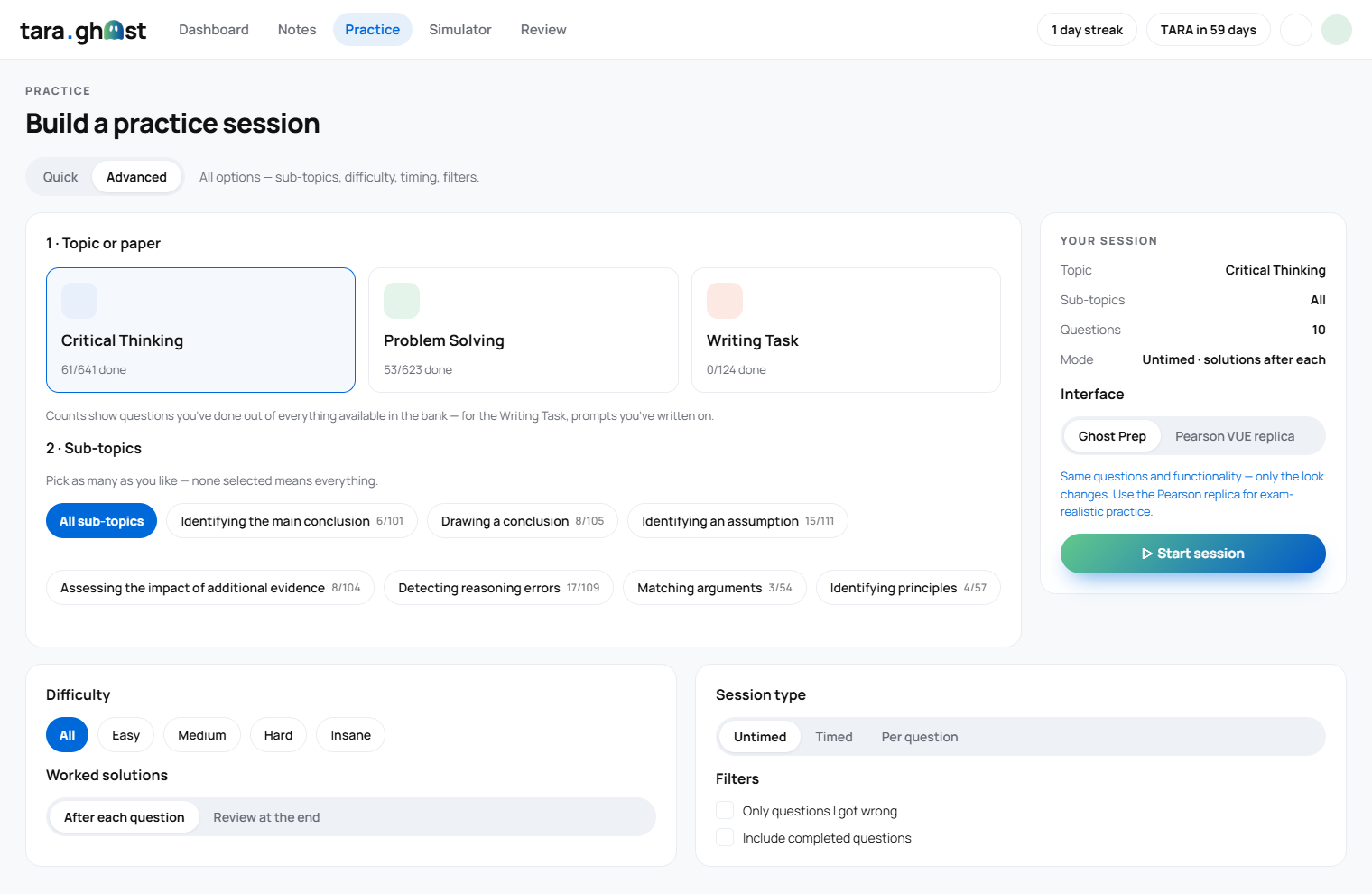Choose Medium difficulty

(x=201, y=735)
